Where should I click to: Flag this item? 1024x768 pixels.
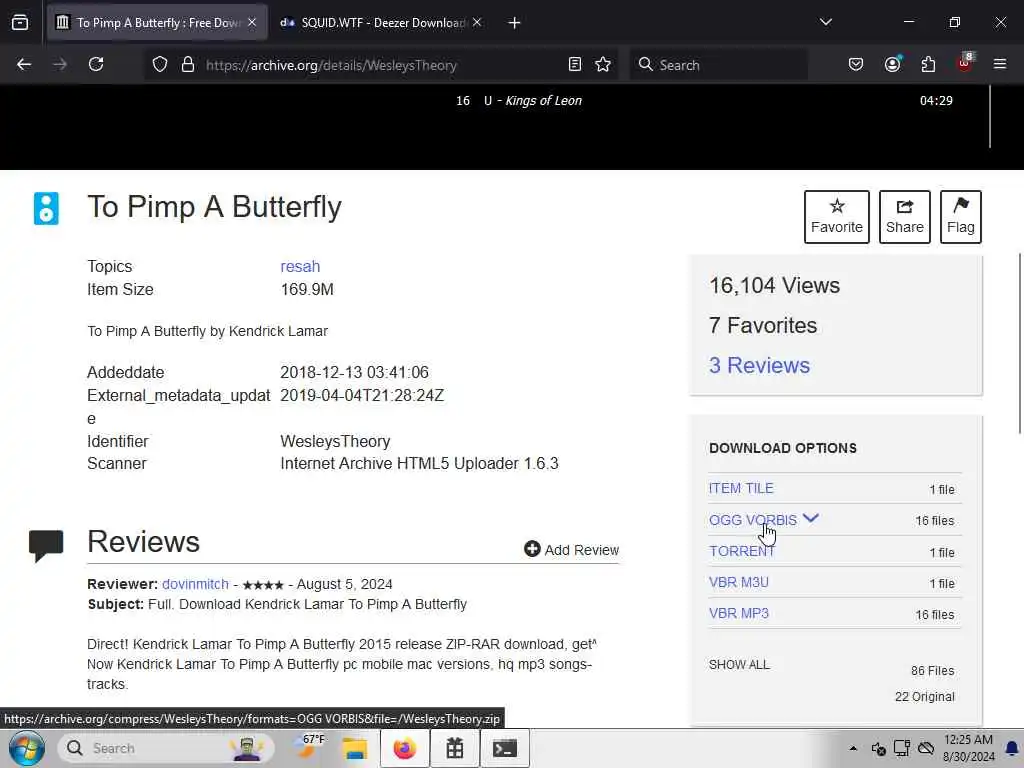tap(961, 217)
